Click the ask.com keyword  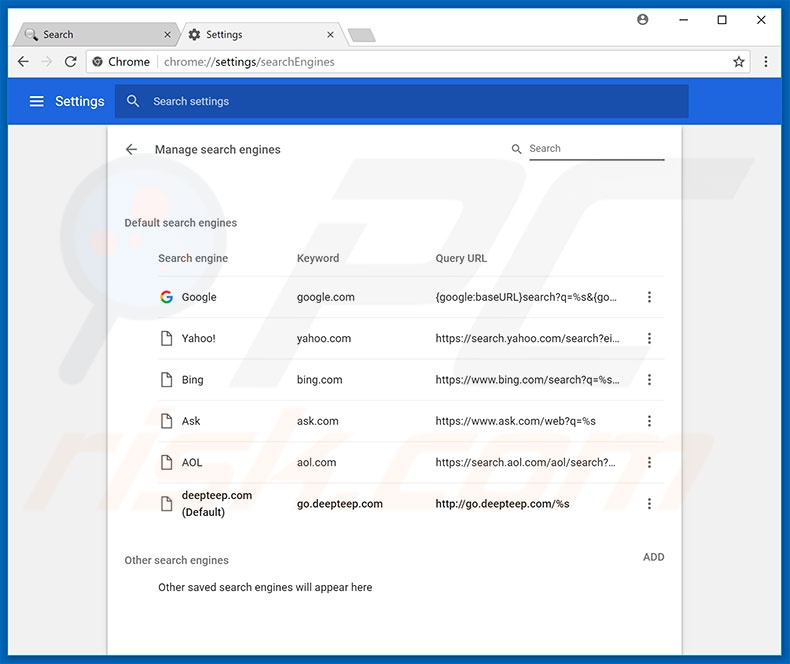317,421
